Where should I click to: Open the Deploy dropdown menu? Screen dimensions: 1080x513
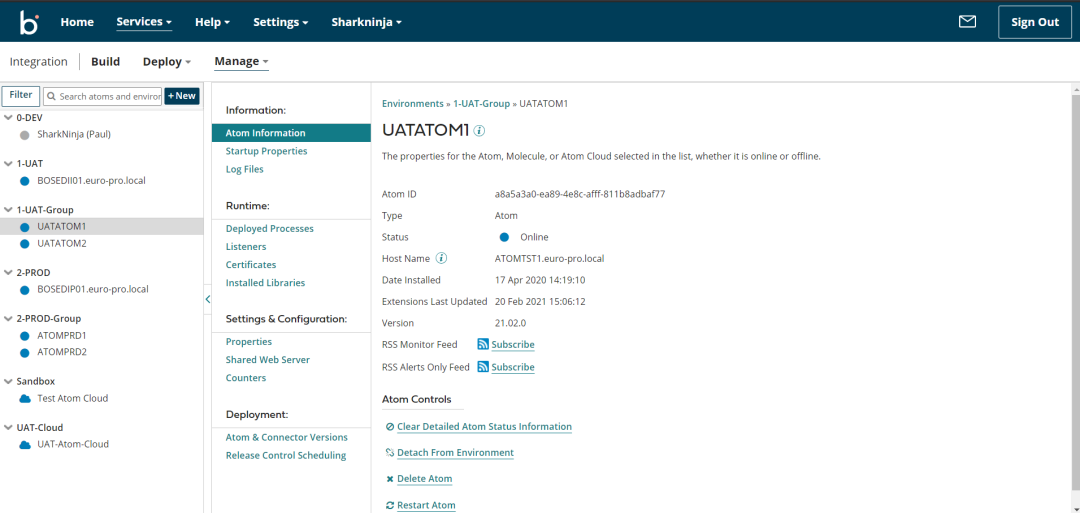[167, 62]
